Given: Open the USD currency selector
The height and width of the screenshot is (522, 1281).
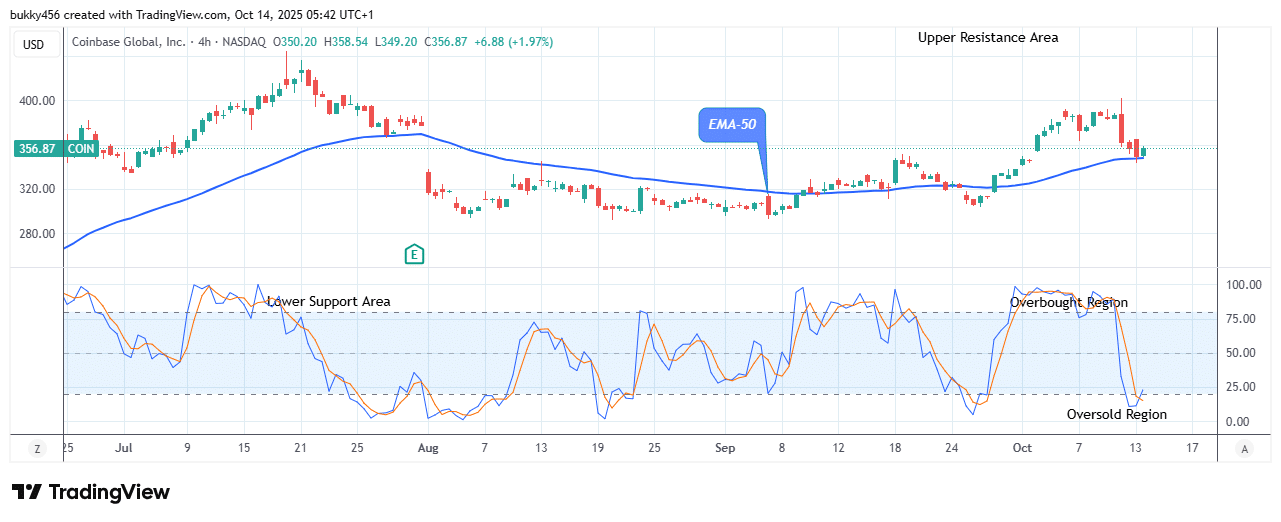Looking at the screenshot, I should 35,44.
